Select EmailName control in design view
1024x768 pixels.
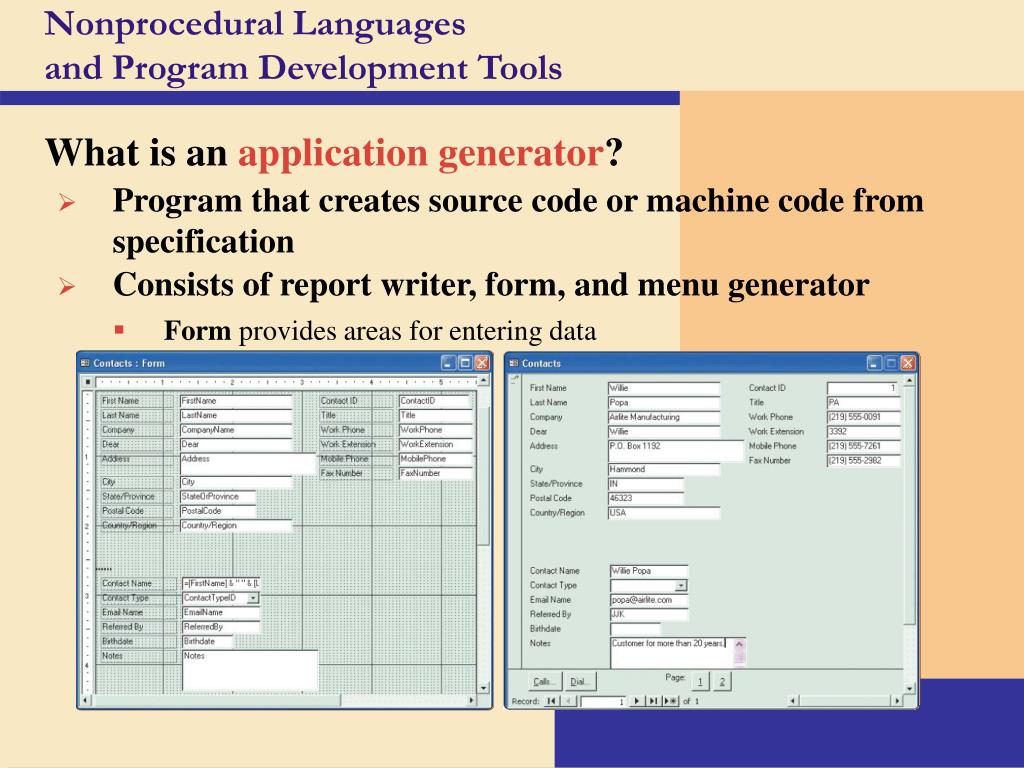point(221,613)
